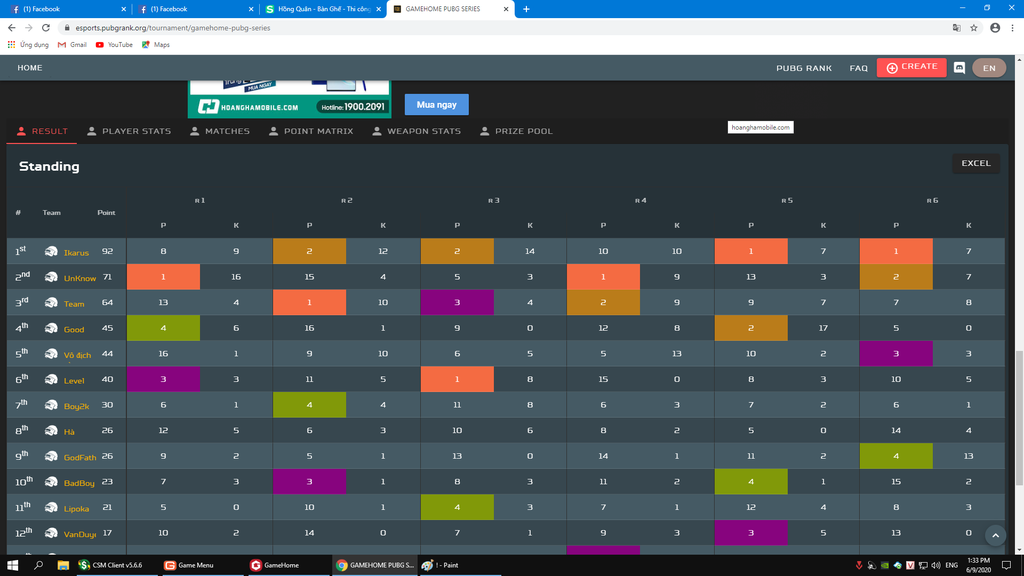Click the ENG input language indicator
This screenshot has height=576, width=1024.
tap(952, 565)
